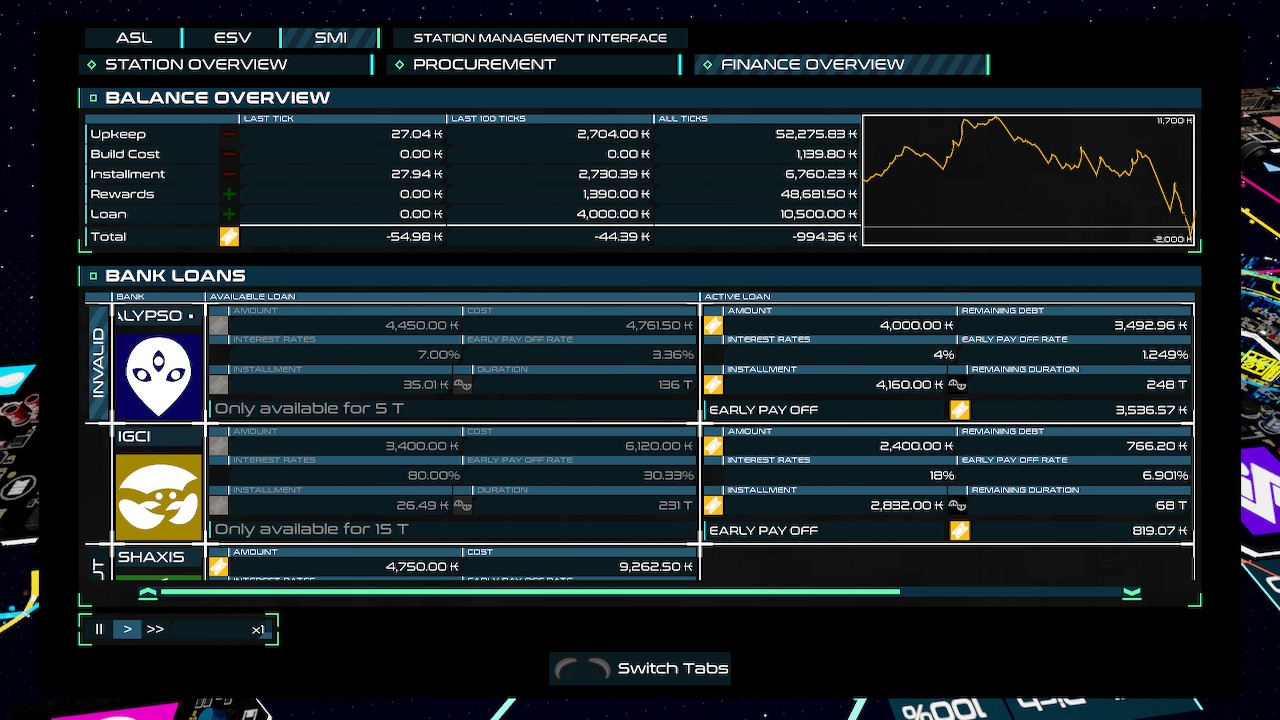The height and width of the screenshot is (720, 1280).
Task: Collapse the Balance Overview section
Action: (x=93, y=98)
